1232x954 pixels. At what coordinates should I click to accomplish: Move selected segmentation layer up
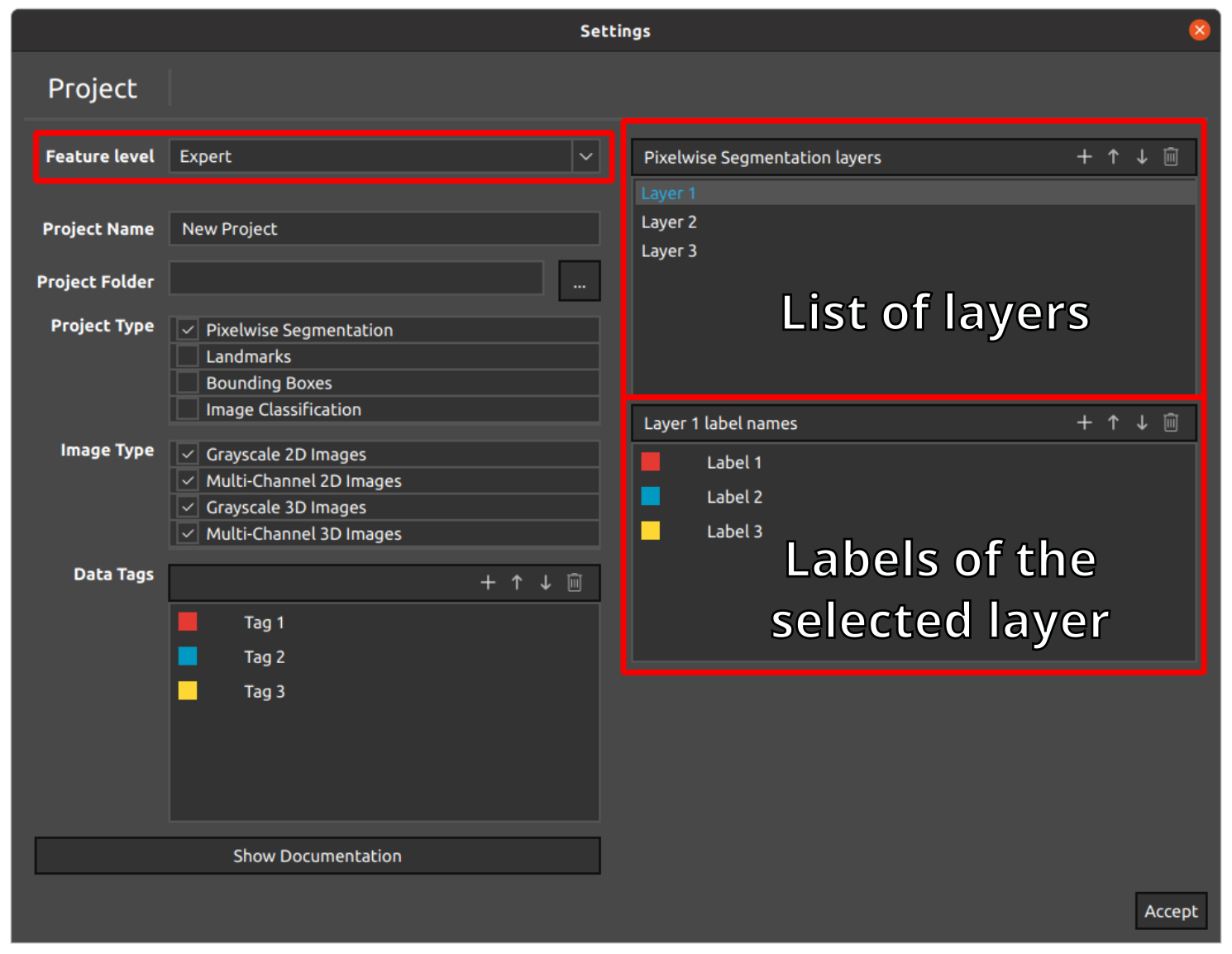click(x=1113, y=157)
